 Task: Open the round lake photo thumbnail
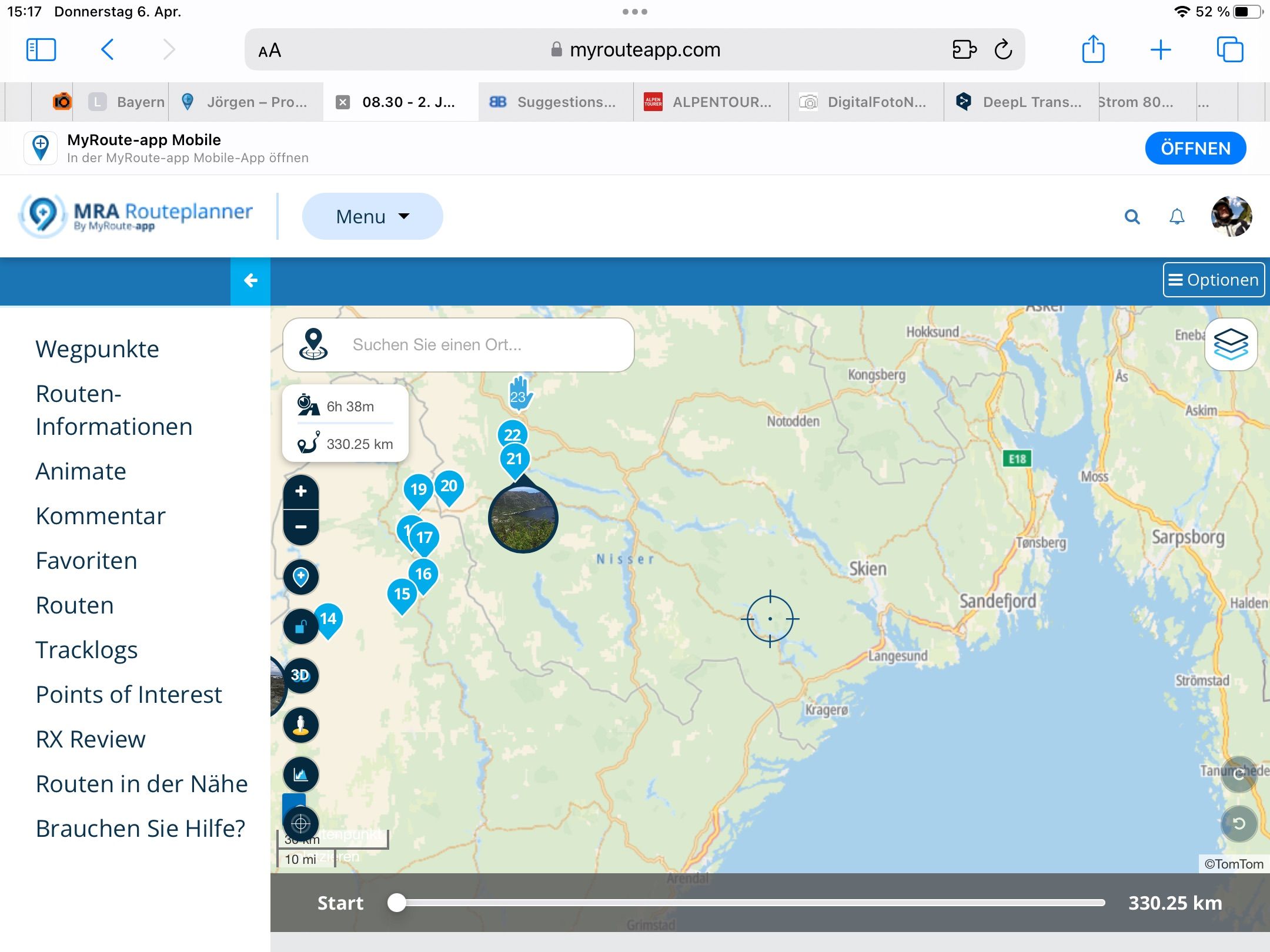click(x=523, y=518)
